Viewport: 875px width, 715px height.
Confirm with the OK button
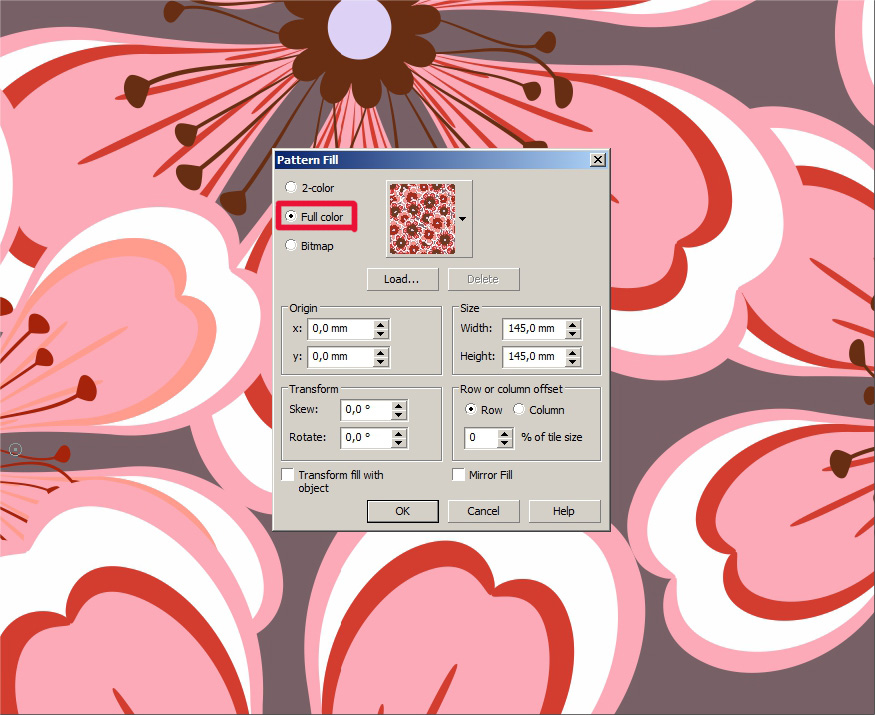point(403,511)
